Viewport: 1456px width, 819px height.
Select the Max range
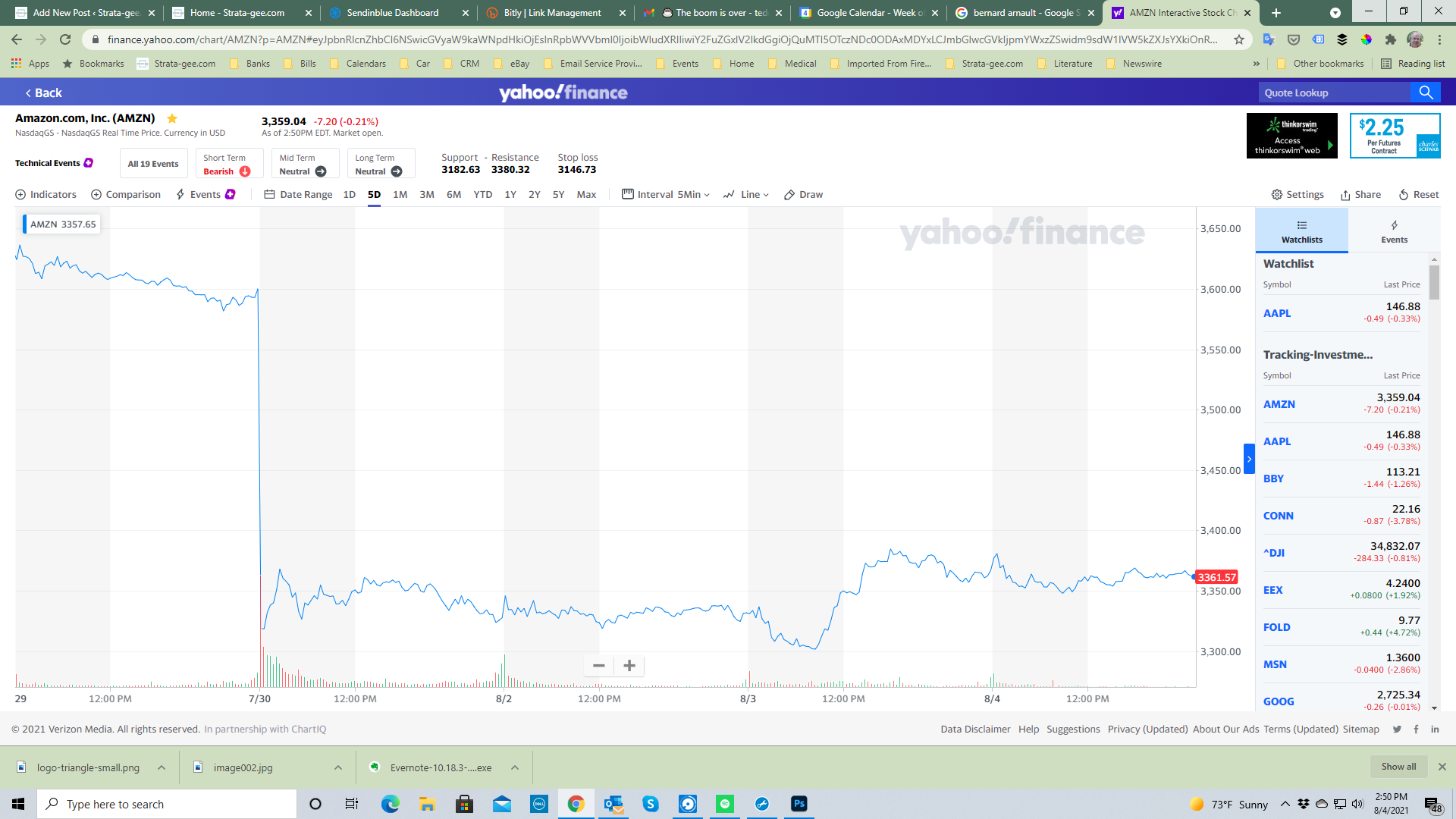[x=586, y=195]
